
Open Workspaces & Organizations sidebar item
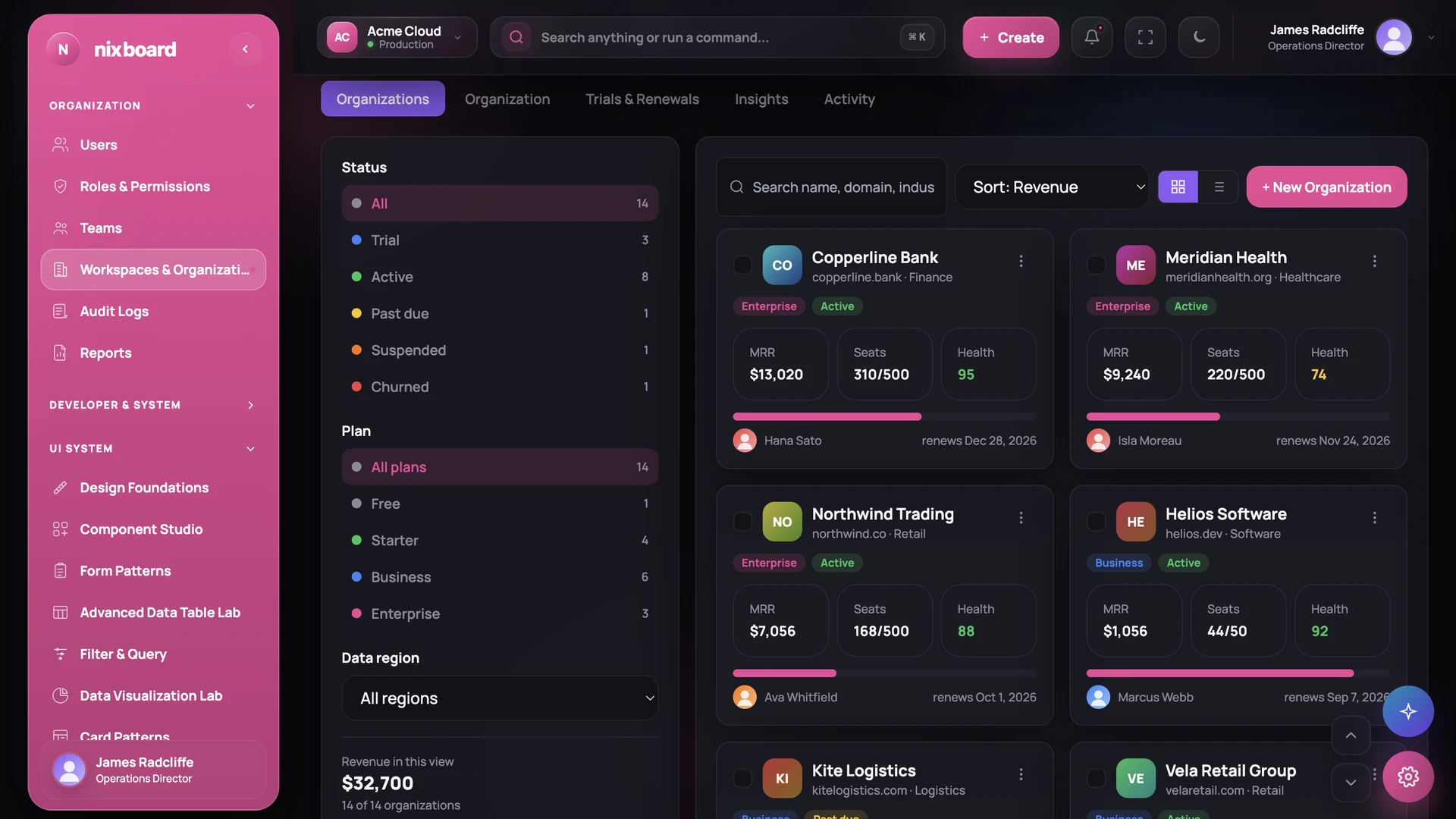153,270
